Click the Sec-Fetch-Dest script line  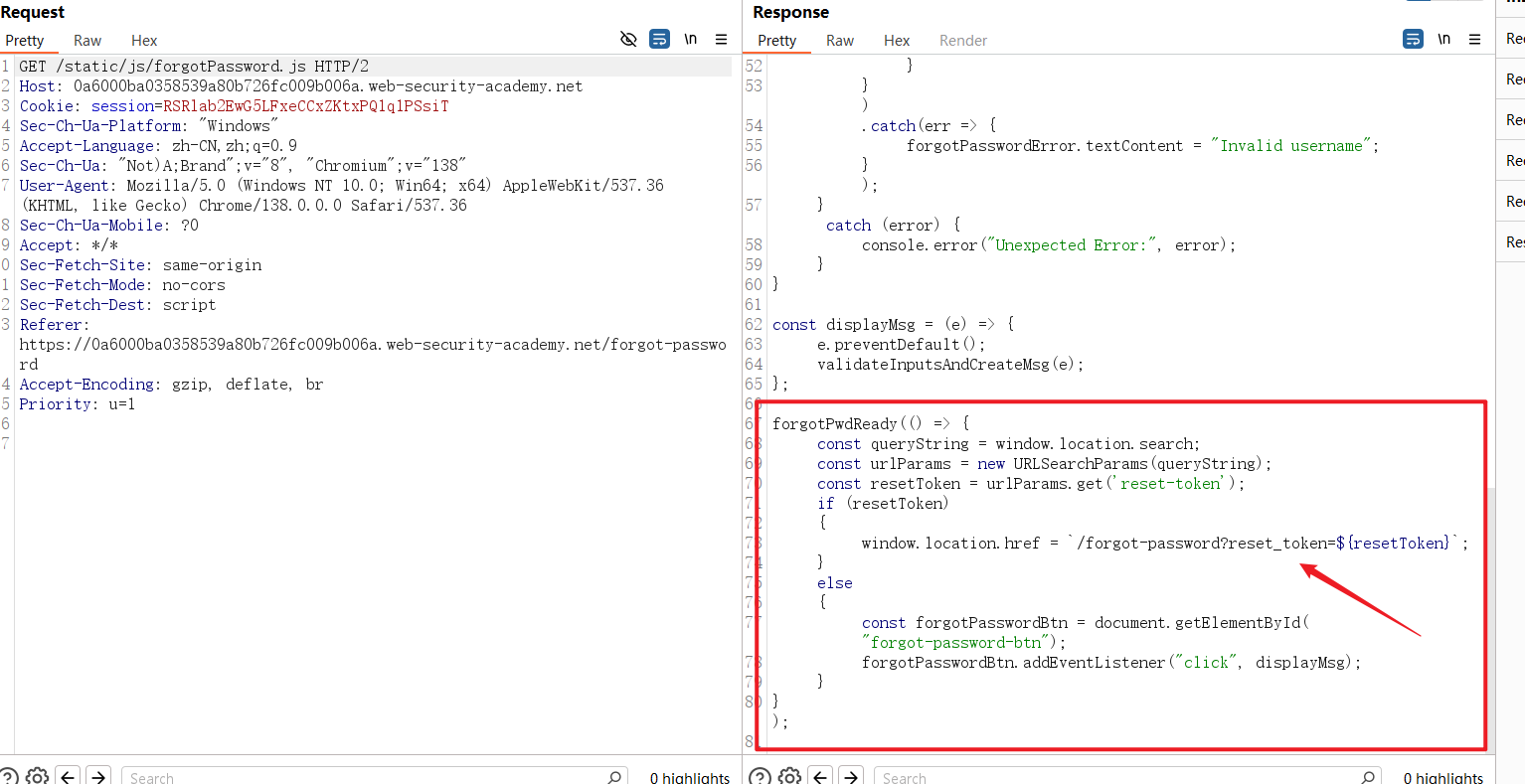[x=117, y=305]
